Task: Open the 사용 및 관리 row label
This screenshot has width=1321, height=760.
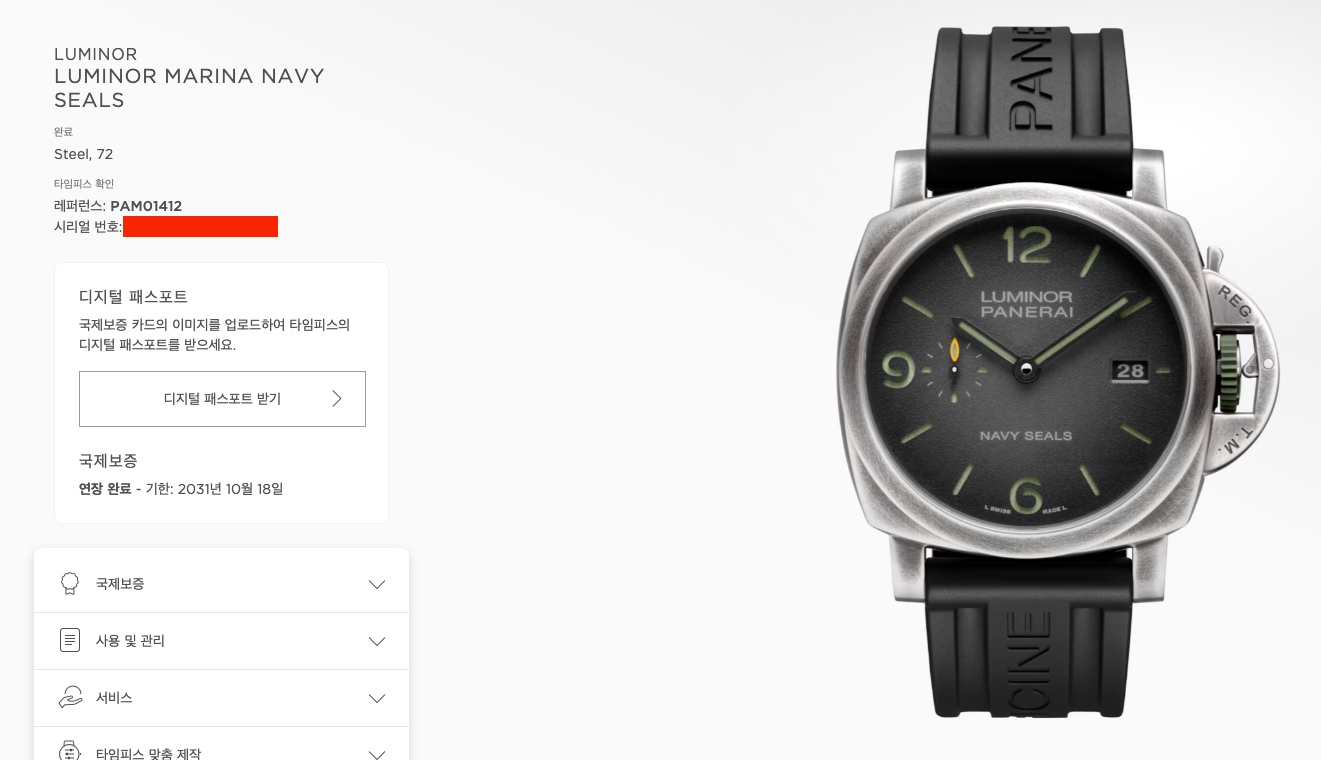Action: click(130, 641)
